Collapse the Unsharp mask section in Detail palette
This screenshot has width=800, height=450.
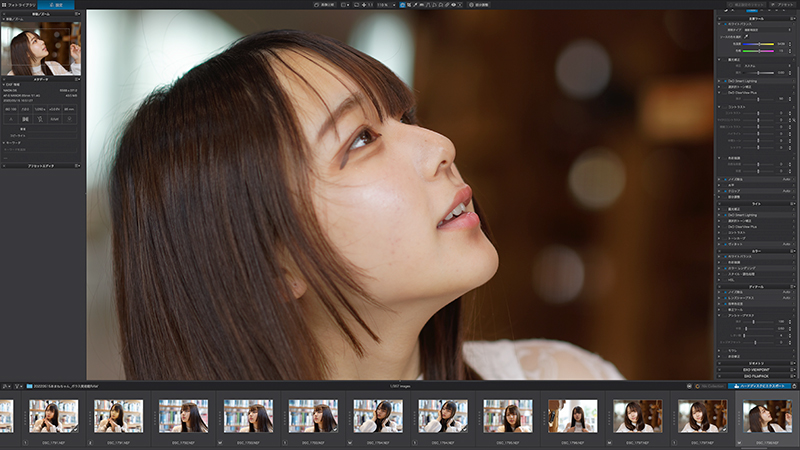[719, 315]
